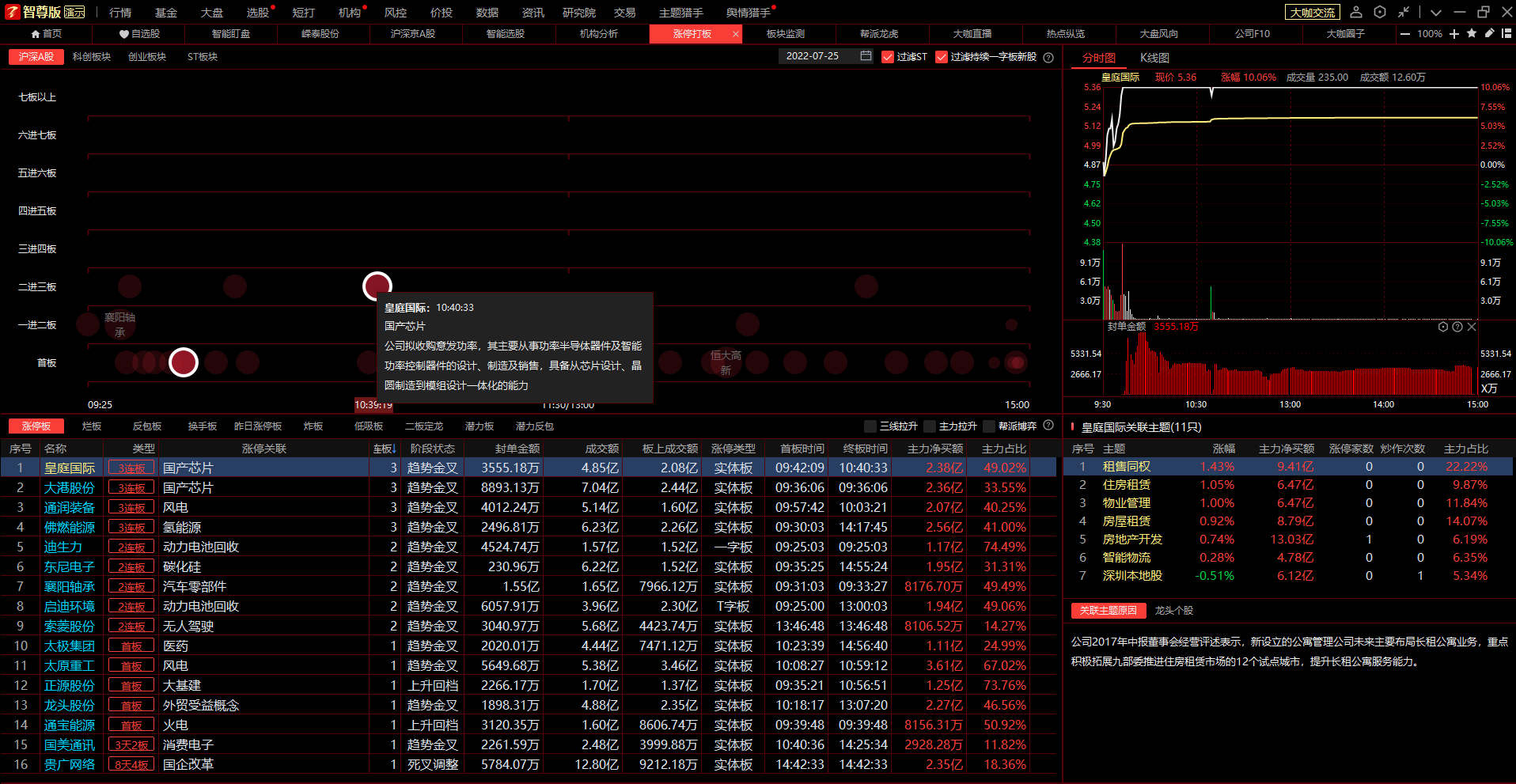The width and height of the screenshot is (1516, 784).
Task: Expand the title bar dropdown chevron
Action: 1435,13
